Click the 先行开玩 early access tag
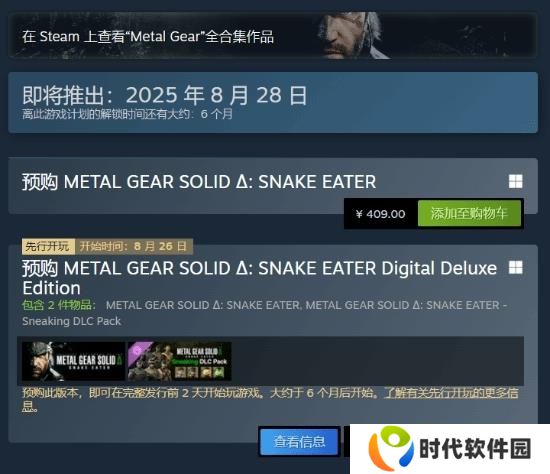Viewport: 550px width, 474px height. [x=48, y=246]
